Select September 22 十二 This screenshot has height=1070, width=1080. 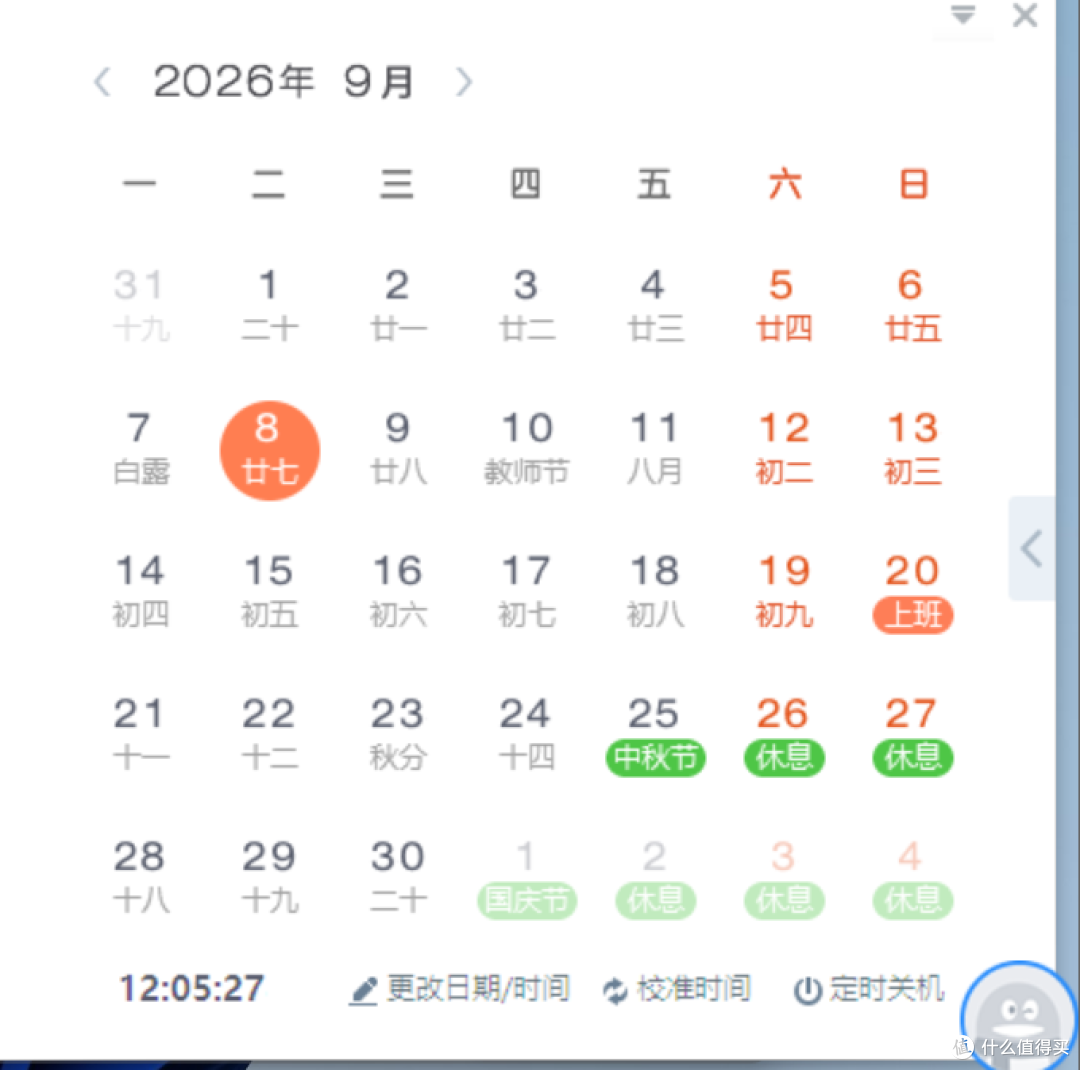269,734
